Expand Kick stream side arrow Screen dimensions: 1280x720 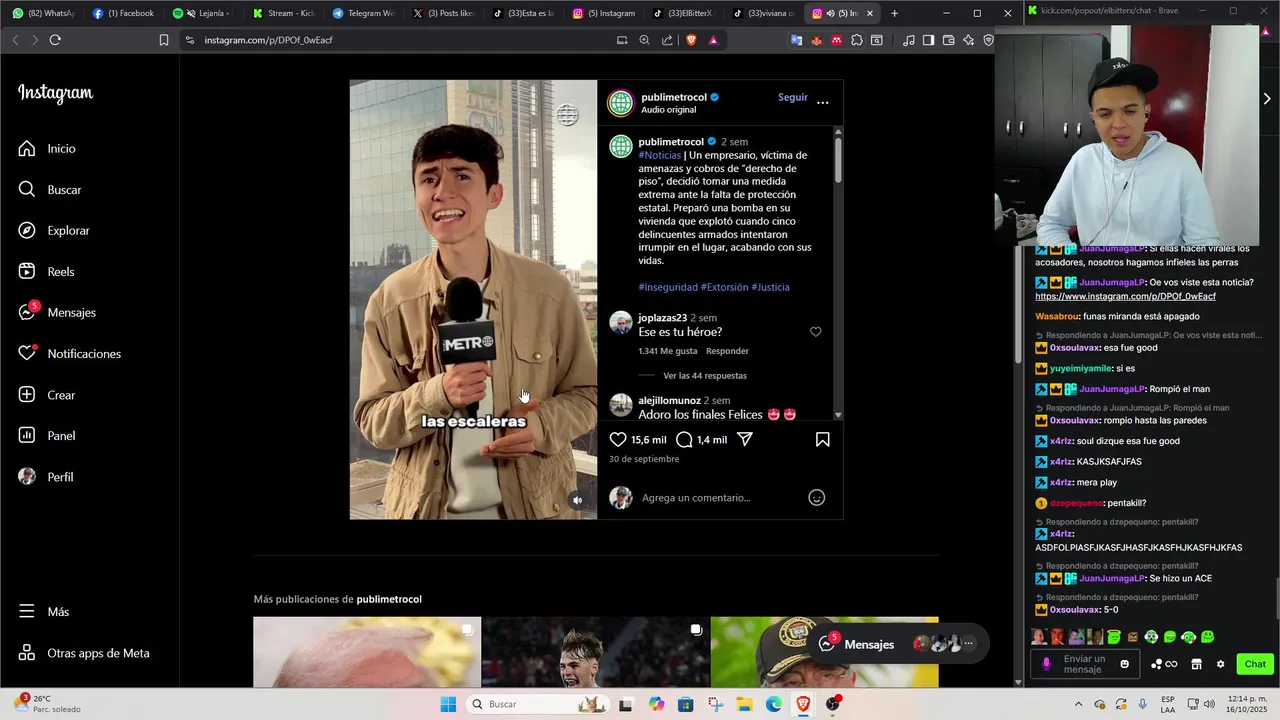[1267, 99]
